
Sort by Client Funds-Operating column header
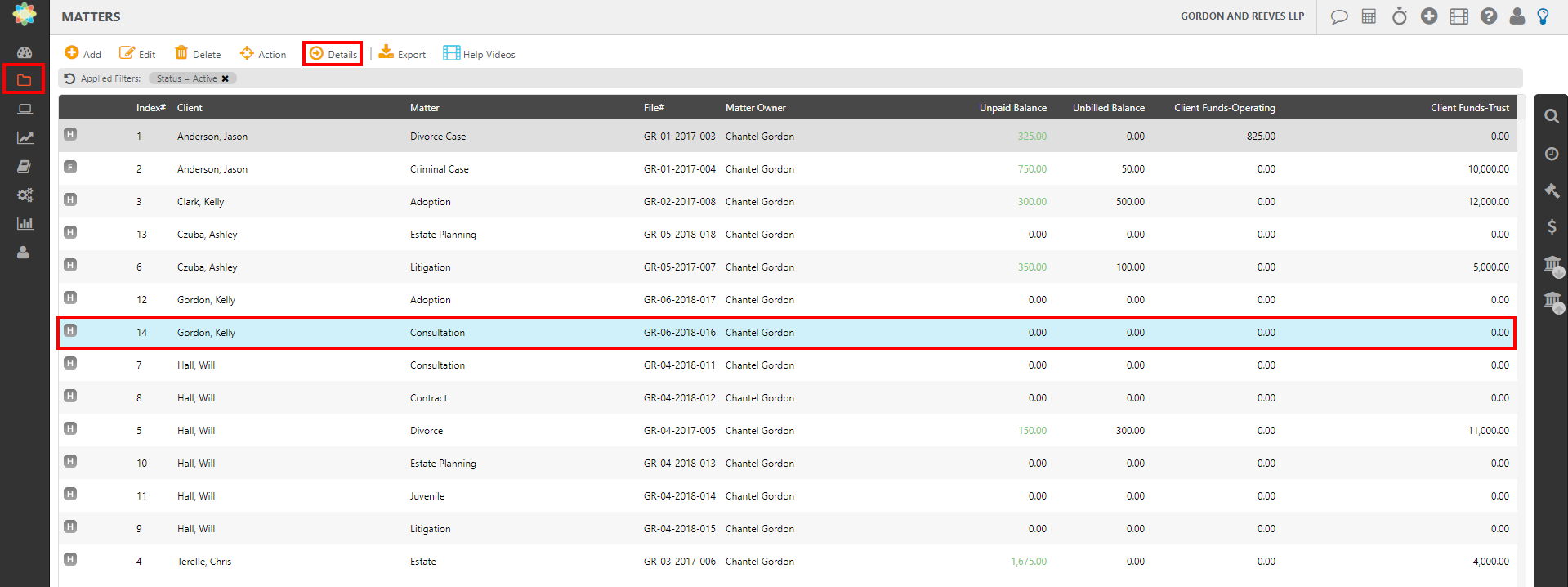coord(1225,108)
